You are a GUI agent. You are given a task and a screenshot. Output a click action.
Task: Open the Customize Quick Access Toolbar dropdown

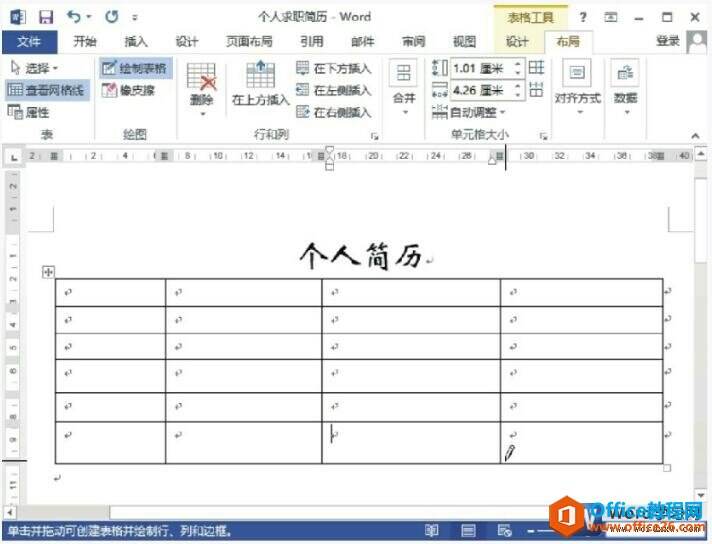pyautogui.click(x=135, y=18)
